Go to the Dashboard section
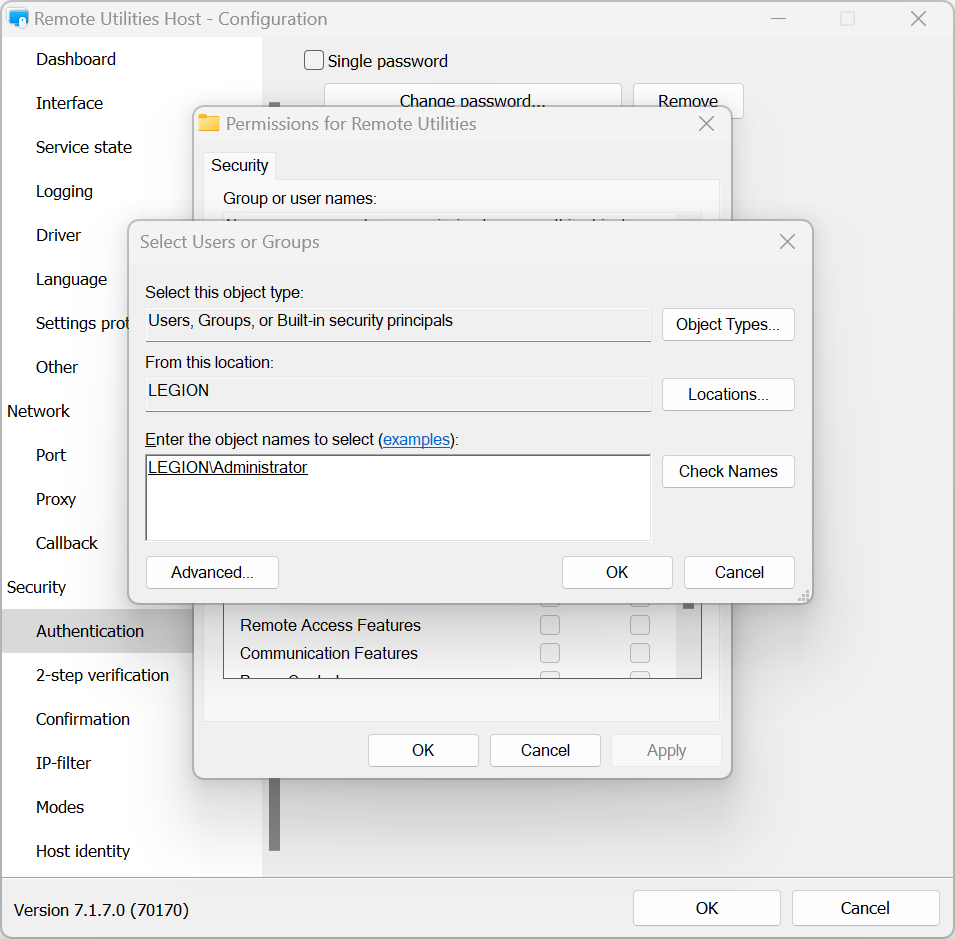Viewport: 955px width, 939px height. click(76, 59)
